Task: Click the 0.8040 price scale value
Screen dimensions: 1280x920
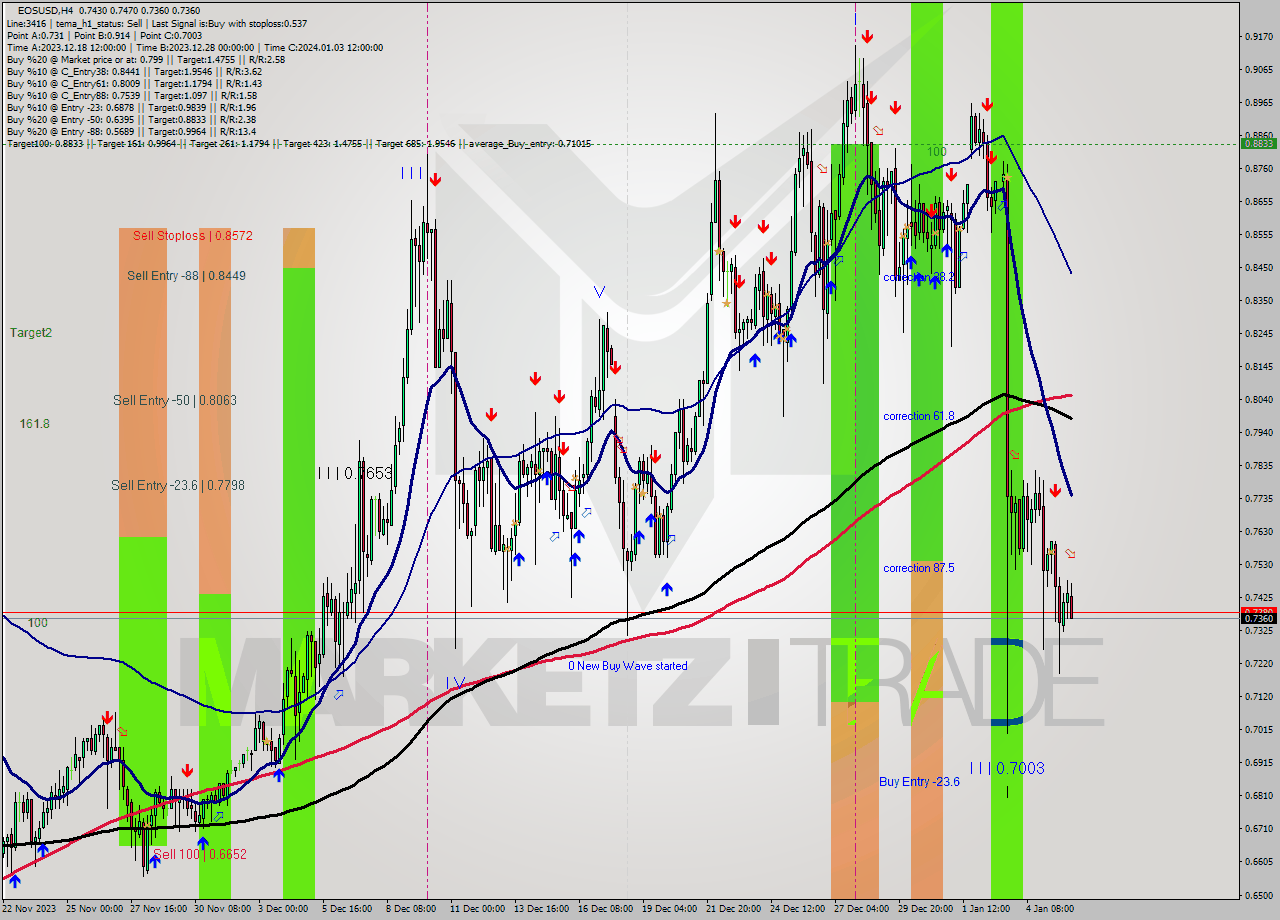Action: click(1258, 400)
